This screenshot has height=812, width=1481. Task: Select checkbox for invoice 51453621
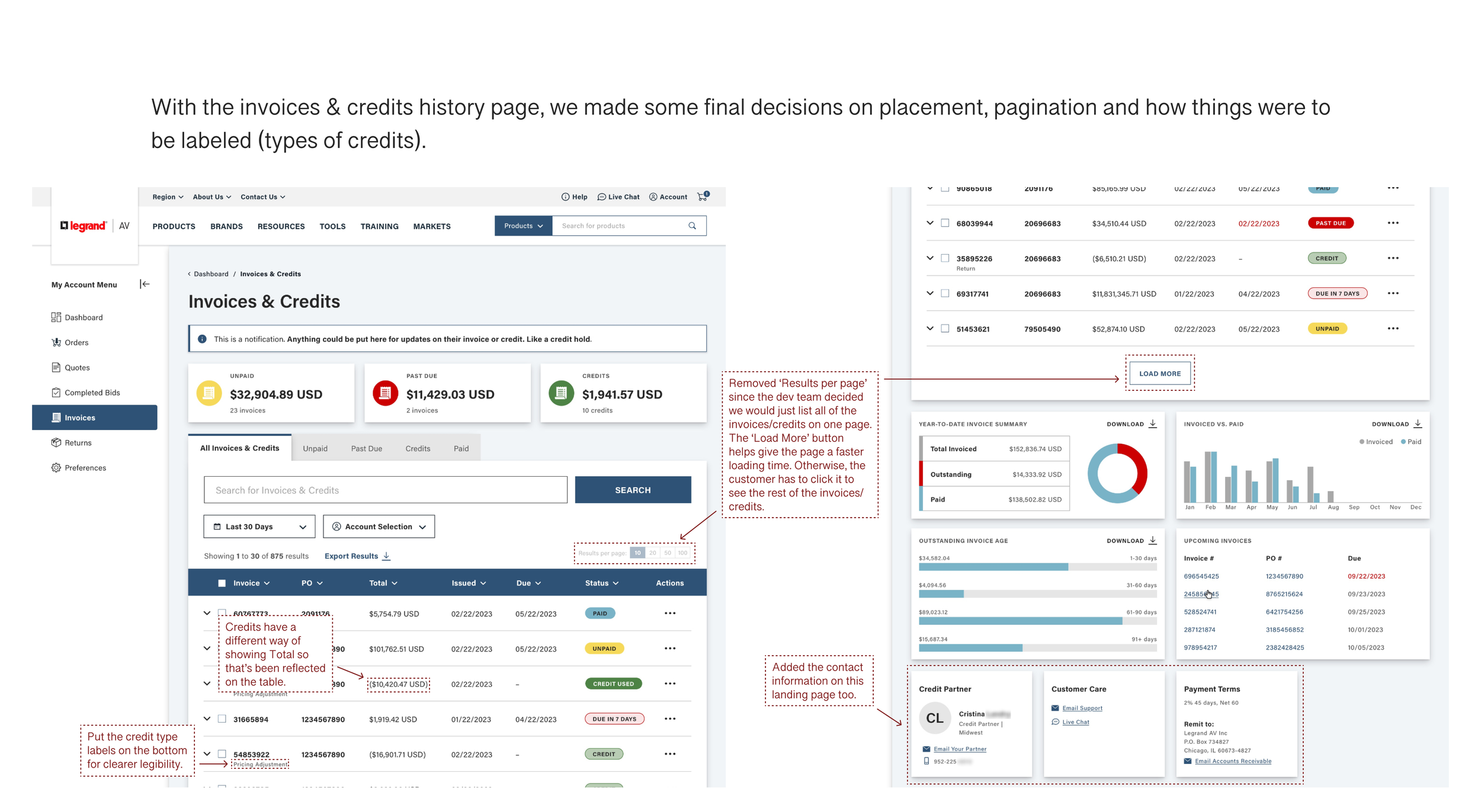[945, 329]
